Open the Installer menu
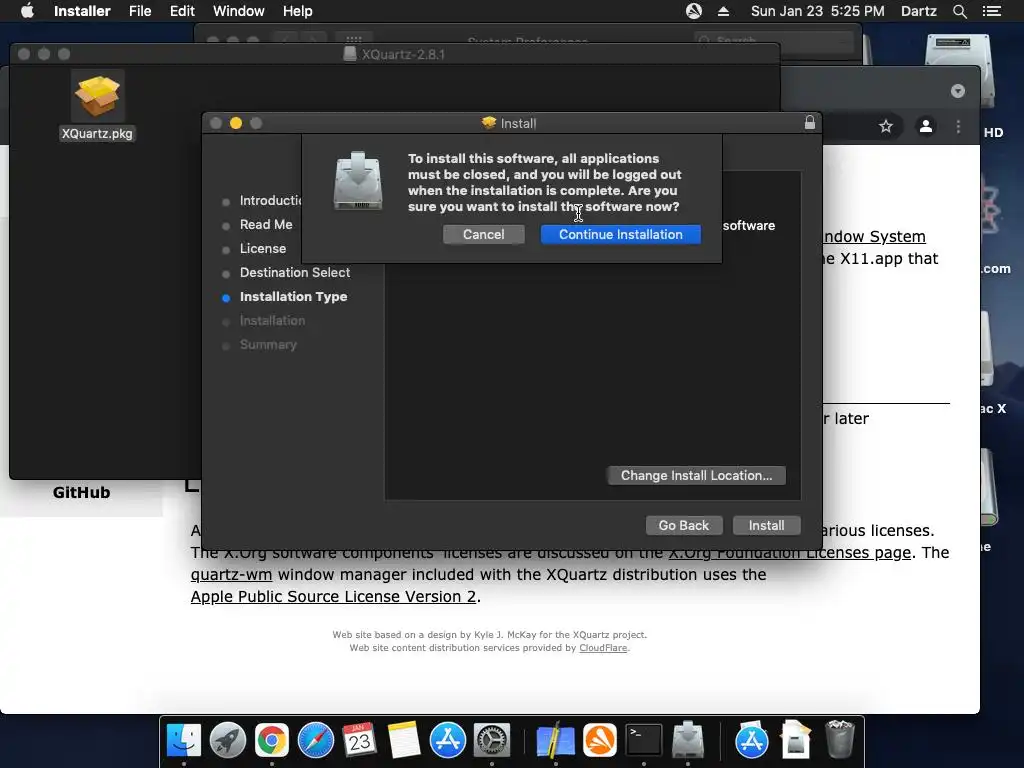Image resolution: width=1024 pixels, height=768 pixels. [82, 11]
